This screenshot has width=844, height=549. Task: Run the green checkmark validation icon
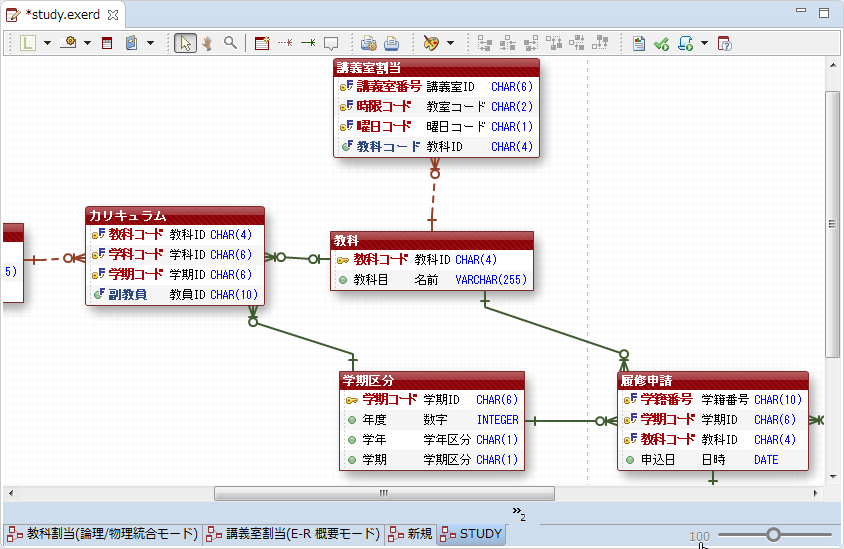[662, 44]
